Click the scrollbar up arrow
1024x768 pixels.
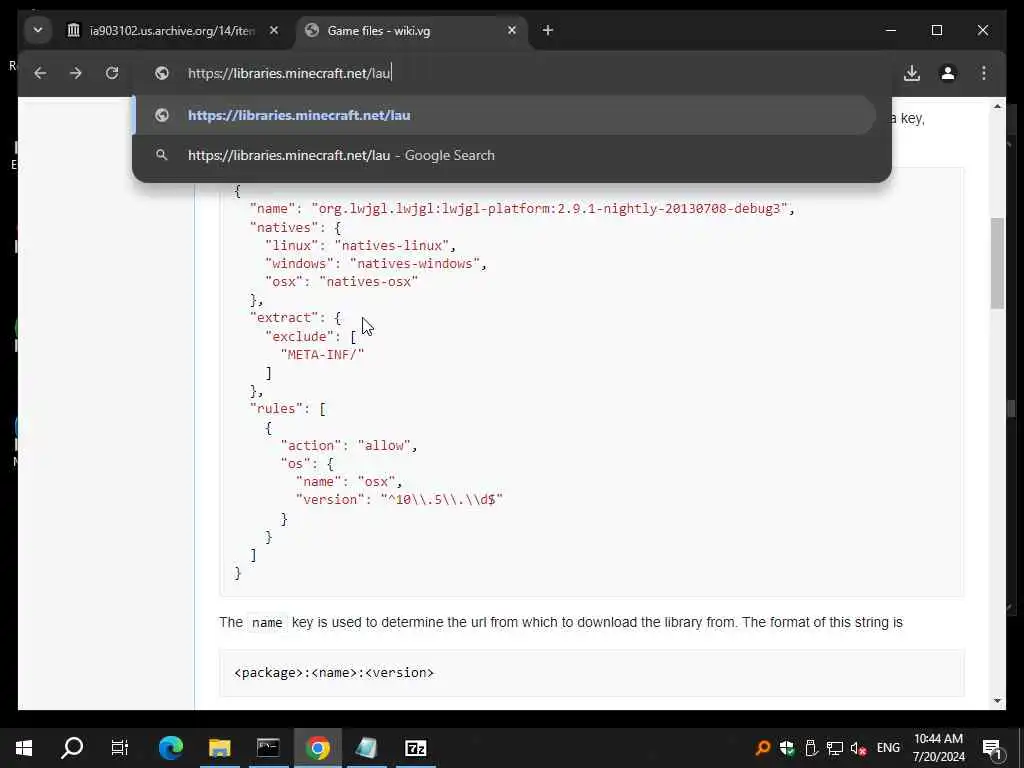tap(997, 106)
